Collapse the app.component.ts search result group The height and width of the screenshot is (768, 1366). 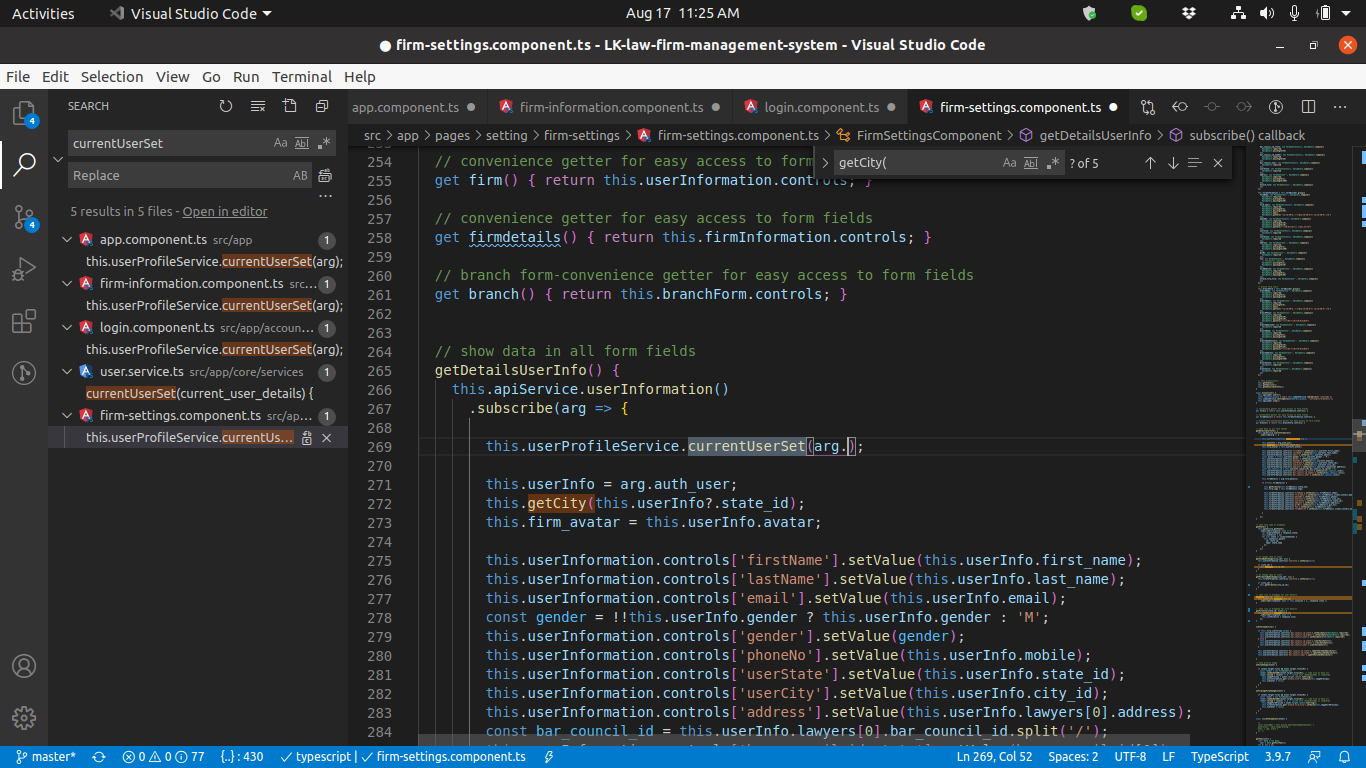[x=67, y=240]
